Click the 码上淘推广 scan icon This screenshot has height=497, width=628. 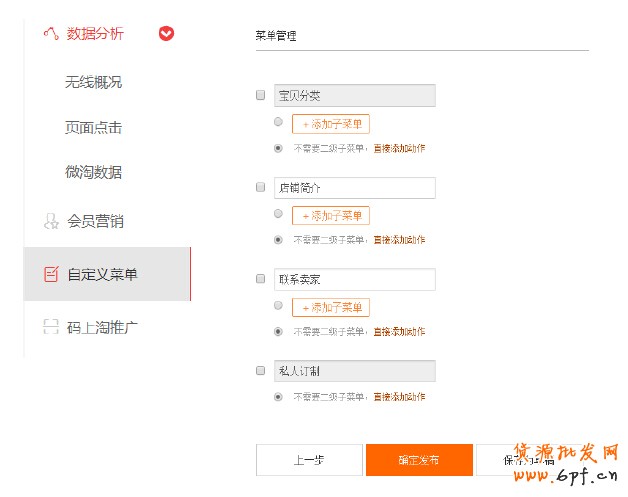pos(51,327)
